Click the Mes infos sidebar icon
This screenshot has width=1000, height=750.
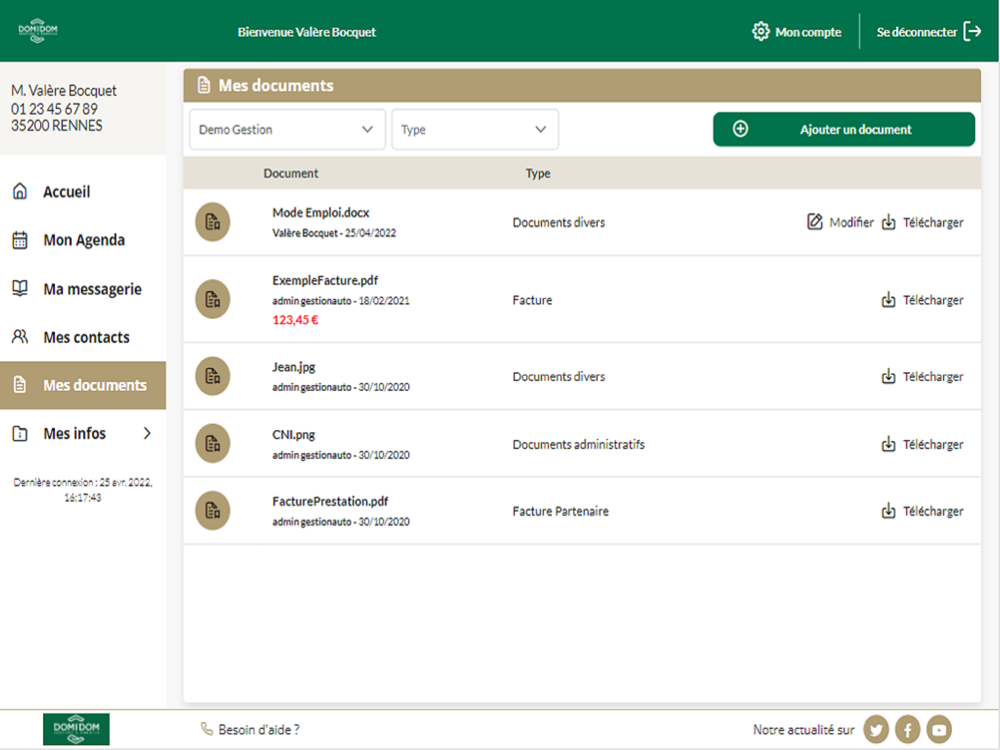(x=20, y=434)
